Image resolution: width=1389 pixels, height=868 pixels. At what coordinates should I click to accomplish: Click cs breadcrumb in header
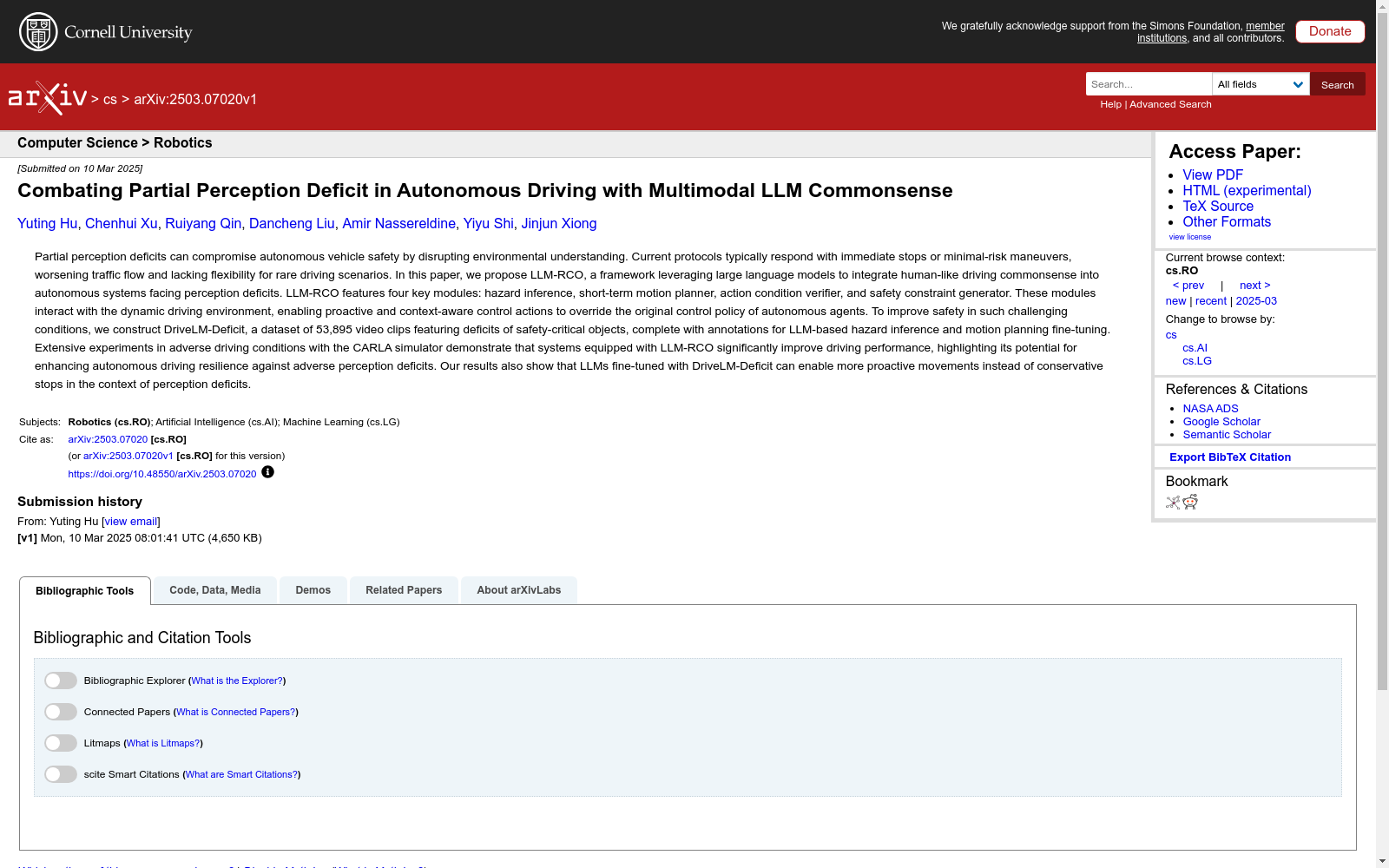tap(109, 99)
